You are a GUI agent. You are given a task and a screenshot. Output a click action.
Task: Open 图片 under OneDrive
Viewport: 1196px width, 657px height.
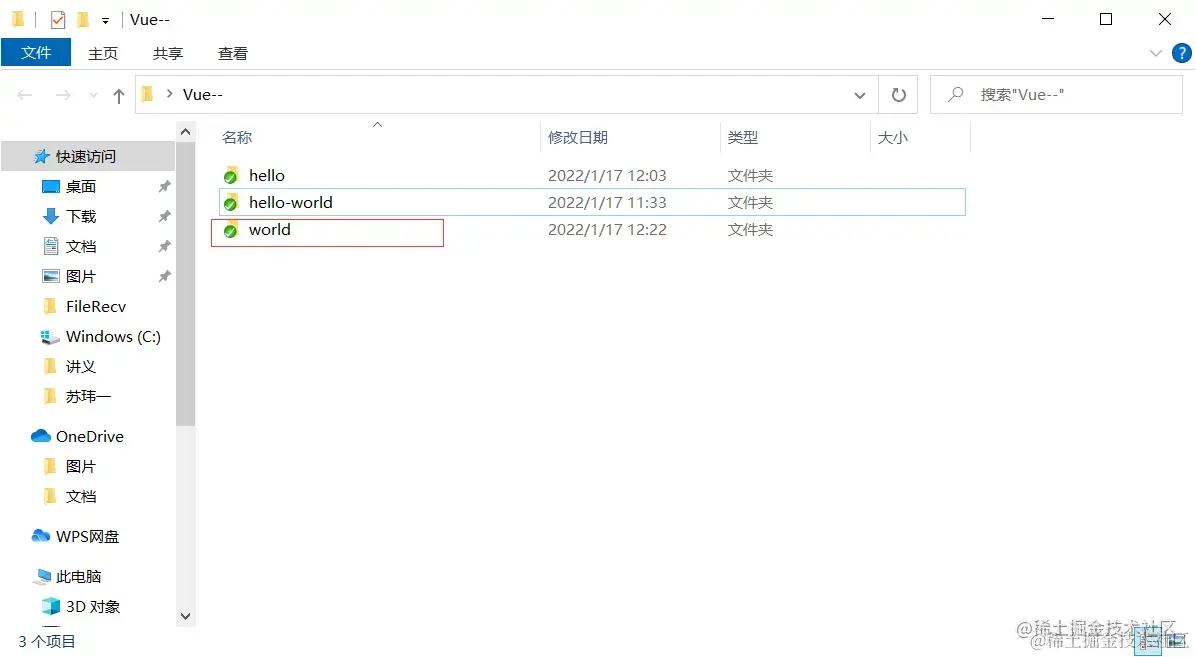click(x=80, y=466)
